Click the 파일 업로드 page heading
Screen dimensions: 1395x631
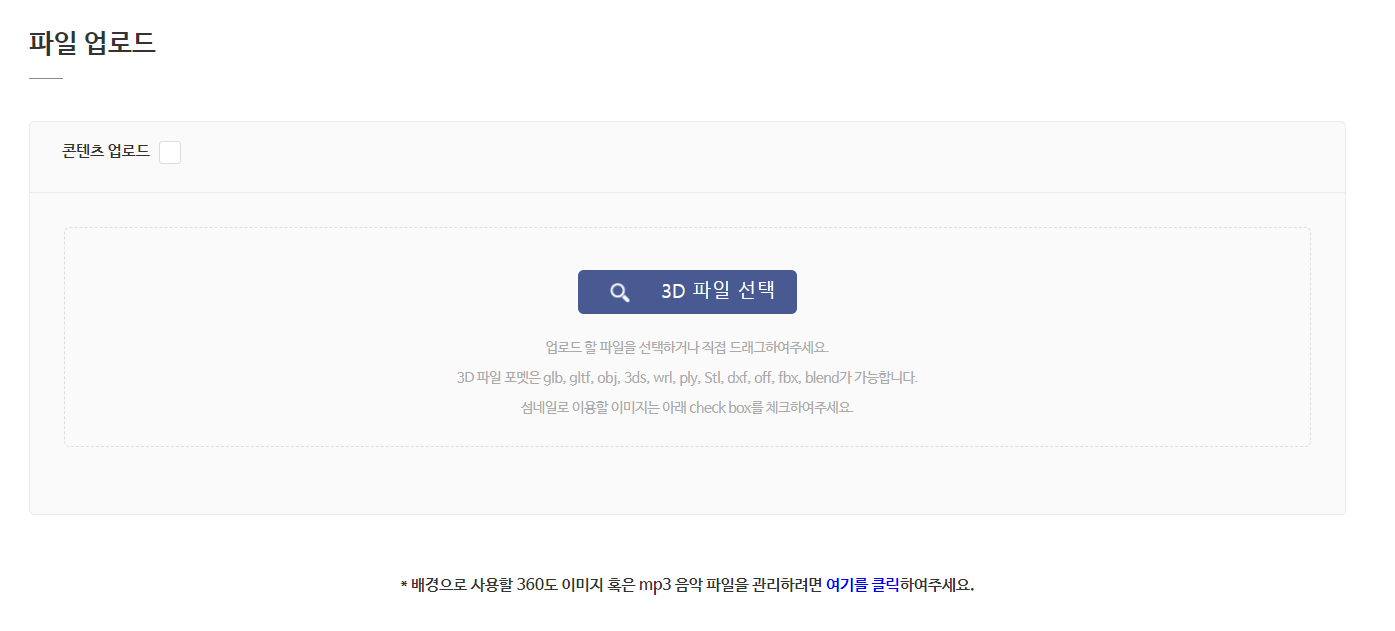(x=92, y=44)
